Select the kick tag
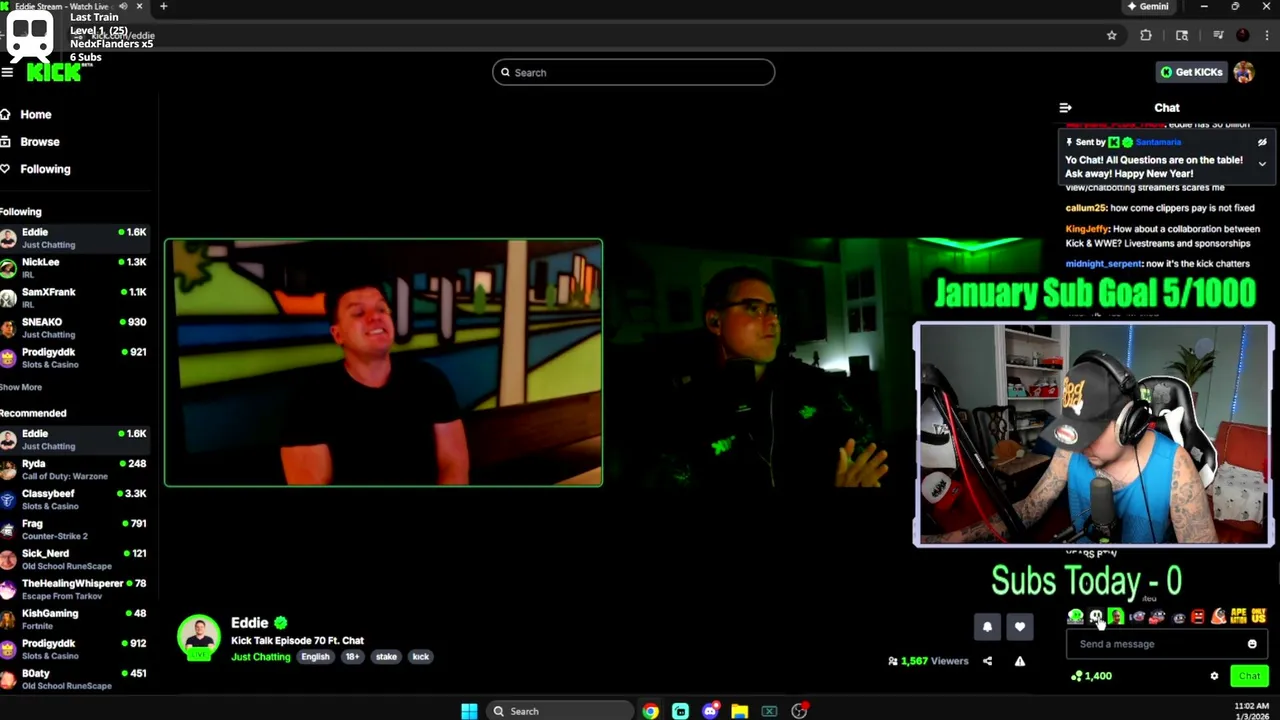This screenshot has height=720, width=1280. (420, 657)
